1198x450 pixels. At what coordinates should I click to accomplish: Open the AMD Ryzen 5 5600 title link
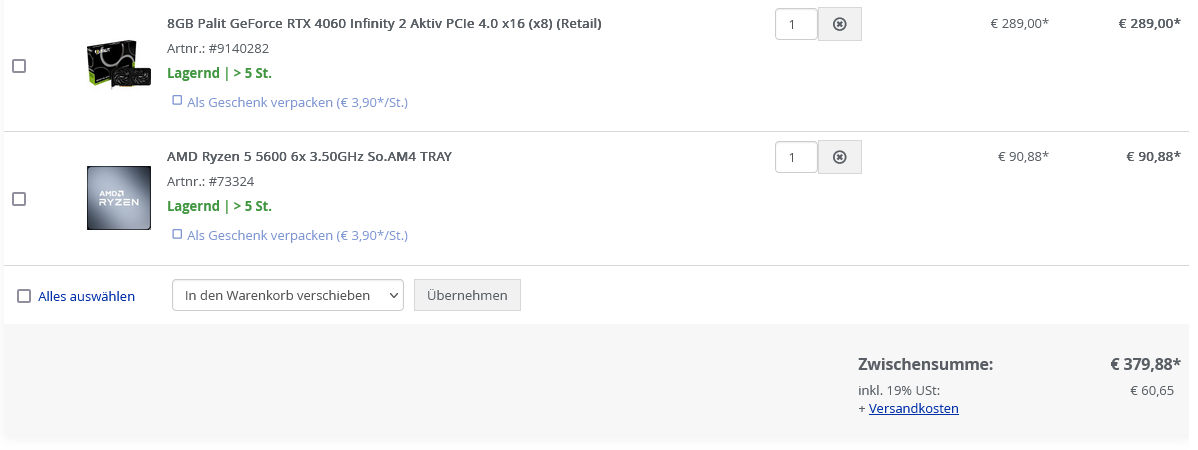pos(309,156)
